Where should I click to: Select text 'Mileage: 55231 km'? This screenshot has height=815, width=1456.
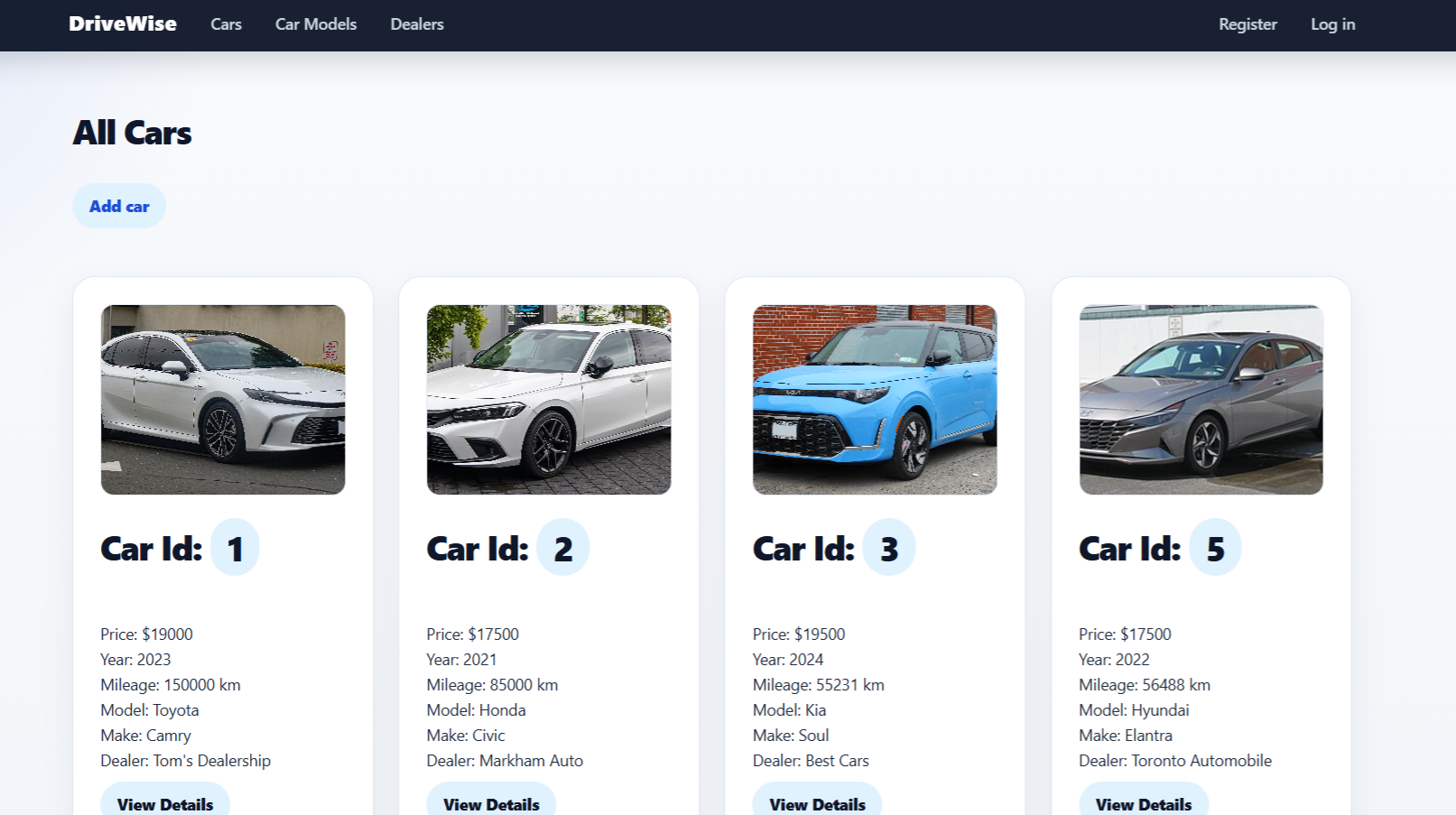click(819, 685)
